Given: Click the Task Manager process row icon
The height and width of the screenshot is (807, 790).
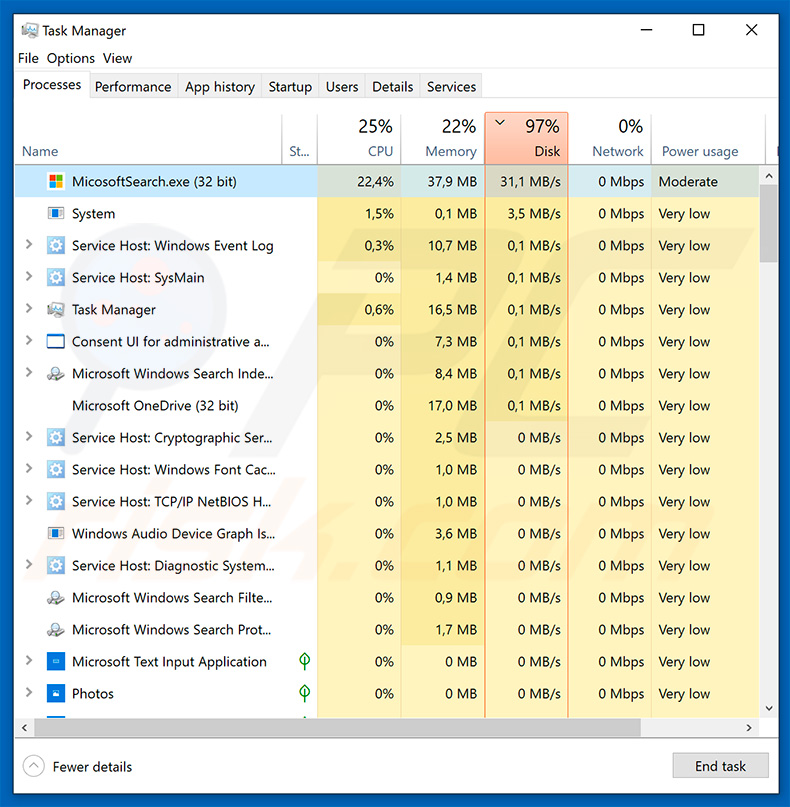Looking at the screenshot, I should coord(56,309).
